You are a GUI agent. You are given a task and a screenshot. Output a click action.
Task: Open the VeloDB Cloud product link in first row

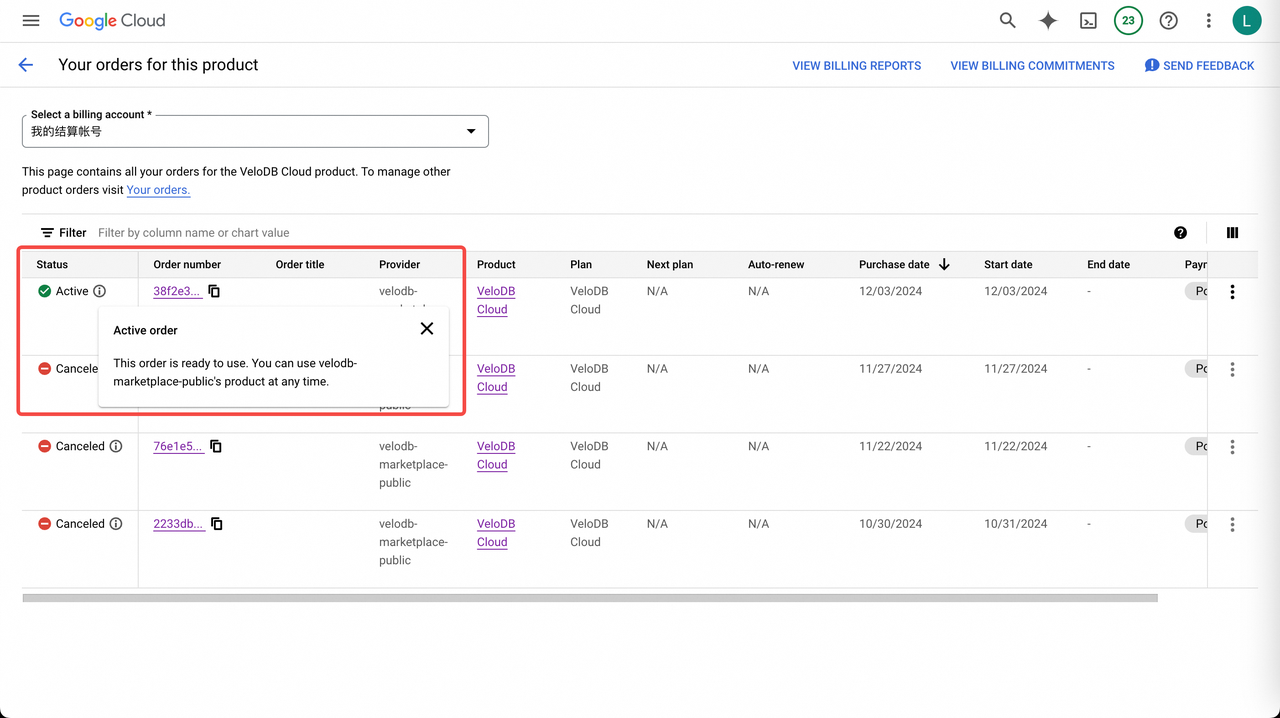[x=496, y=300]
